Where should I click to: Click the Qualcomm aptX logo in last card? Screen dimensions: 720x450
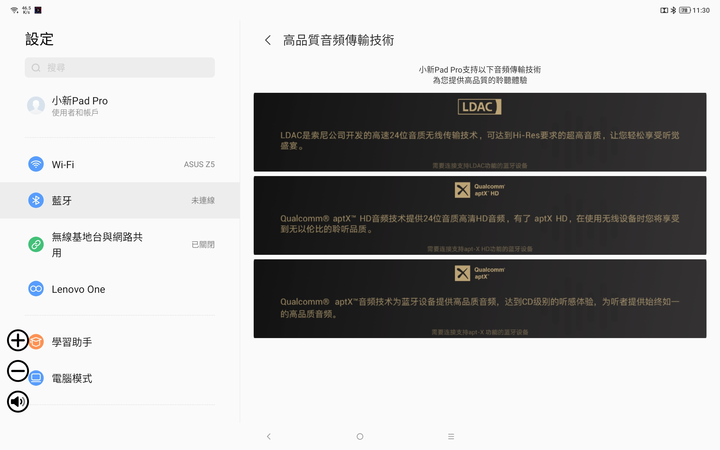tap(479, 273)
